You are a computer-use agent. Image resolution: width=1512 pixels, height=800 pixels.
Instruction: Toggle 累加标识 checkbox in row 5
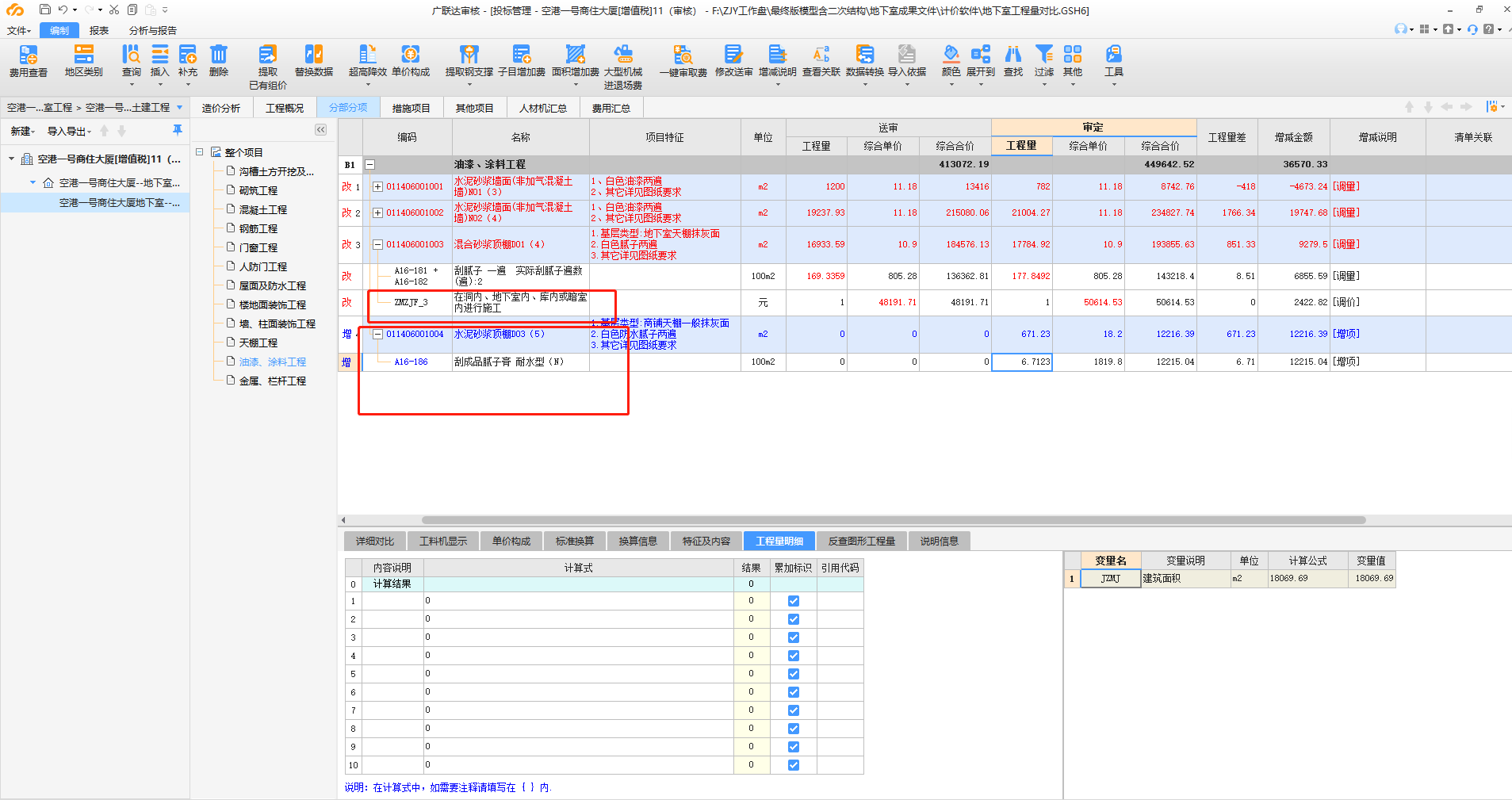794,674
